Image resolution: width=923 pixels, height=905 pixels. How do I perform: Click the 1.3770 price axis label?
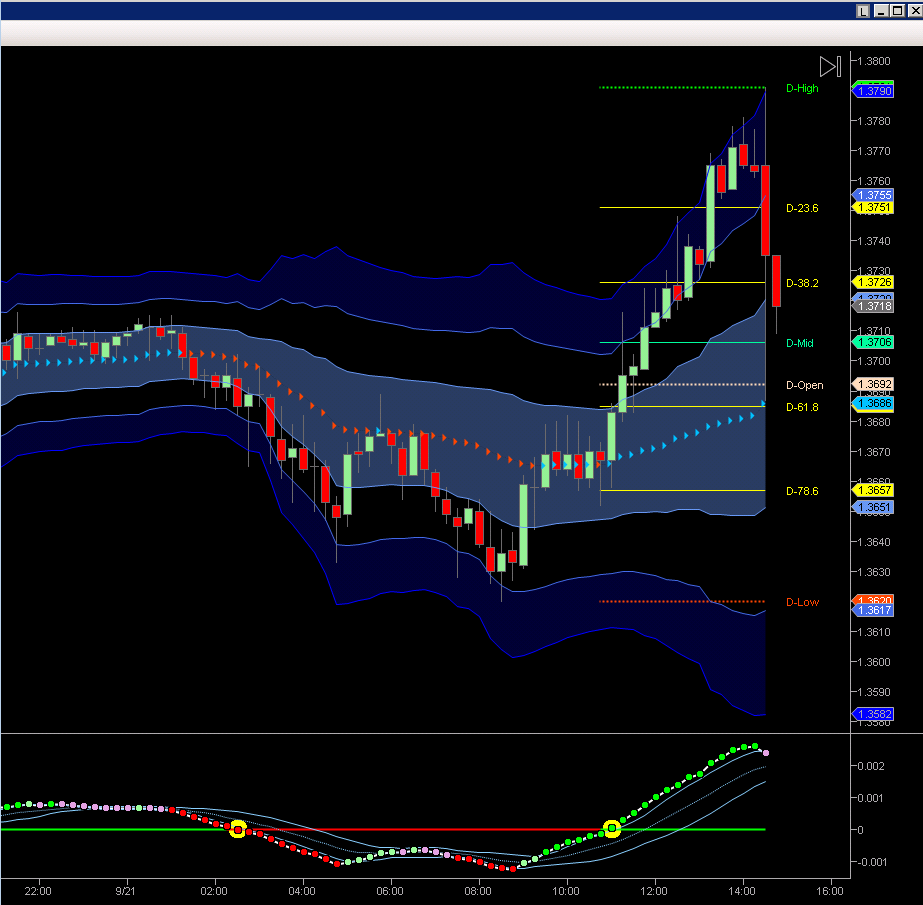pyautogui.click(x=874, y=151)
